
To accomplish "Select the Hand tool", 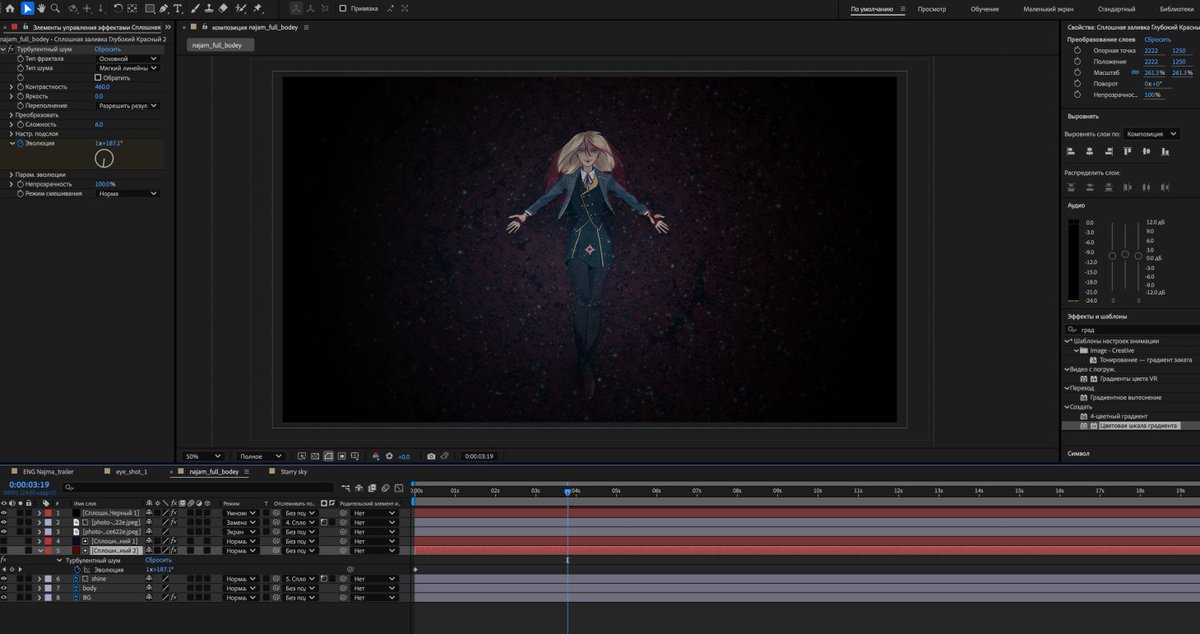I will (x=41, y=8).
